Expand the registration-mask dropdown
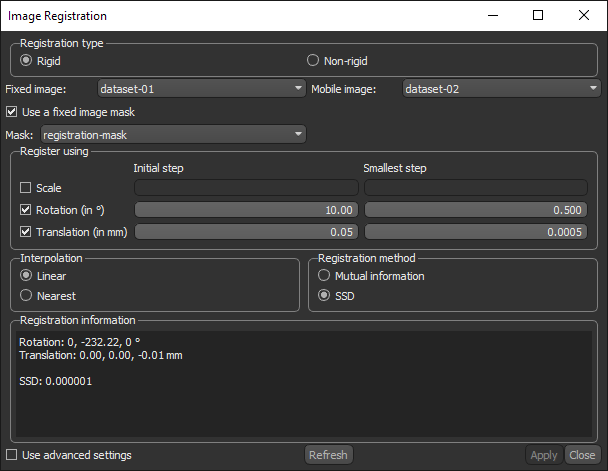The image size is (608, 471). [x=172, y=134]
